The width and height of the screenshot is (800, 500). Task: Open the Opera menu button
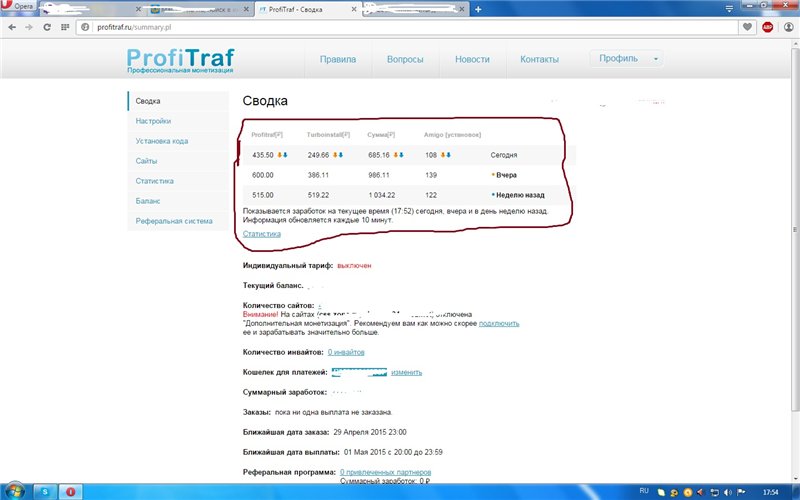(17, 7)
